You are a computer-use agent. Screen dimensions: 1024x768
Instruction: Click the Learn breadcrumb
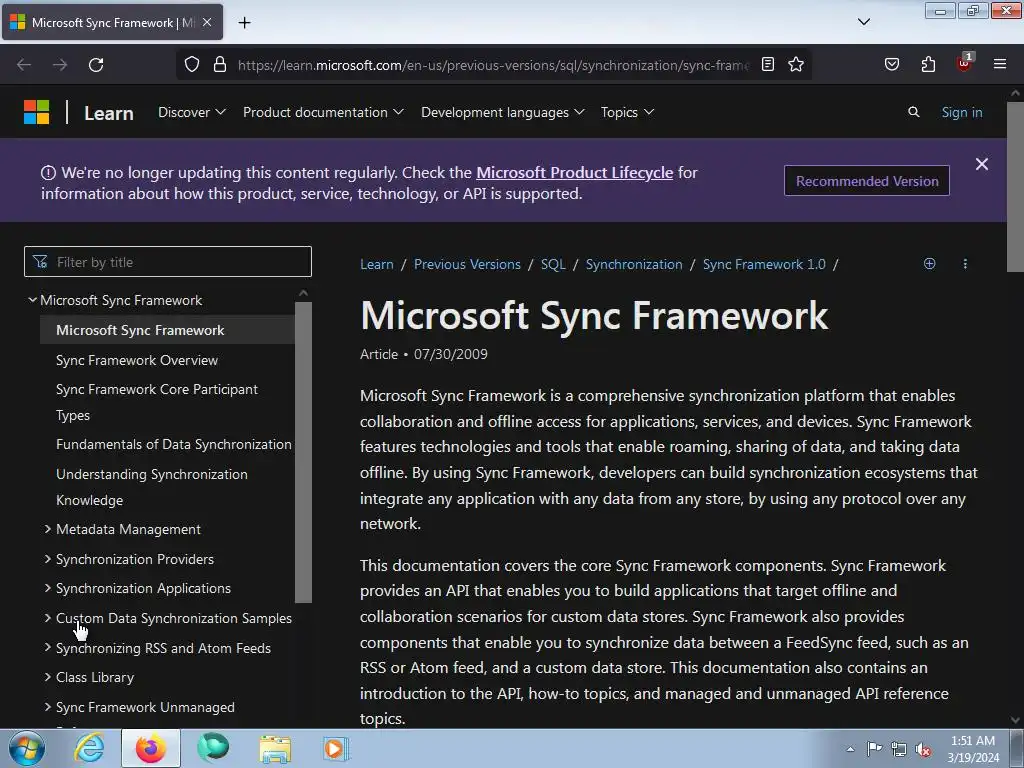click(377, 264)
